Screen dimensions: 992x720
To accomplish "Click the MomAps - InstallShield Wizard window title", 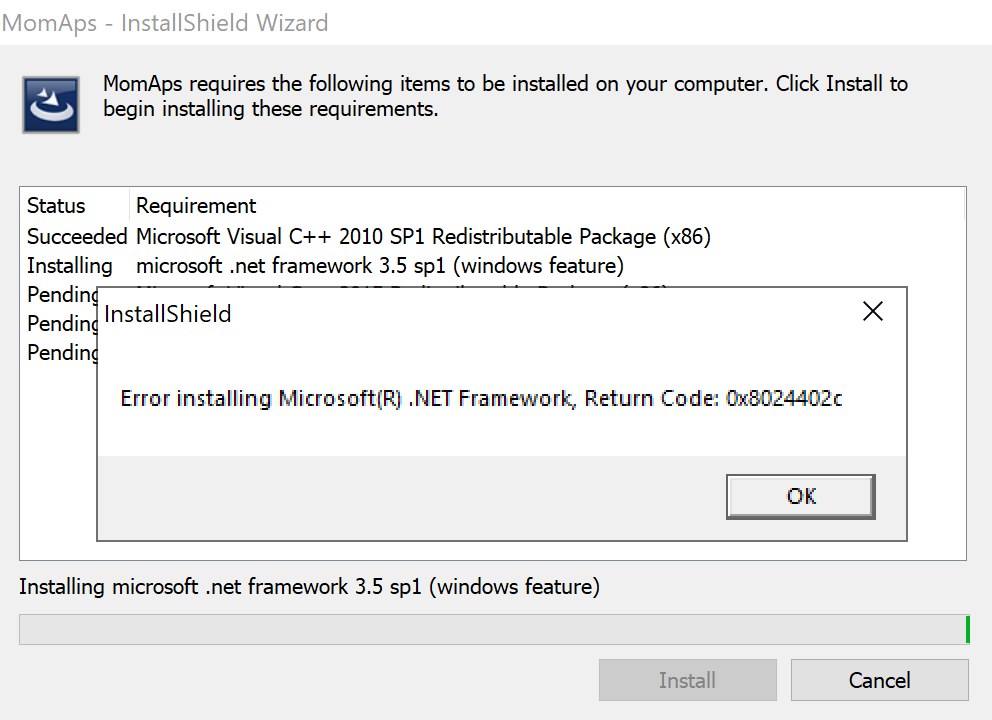I will [x=166, y=22].
